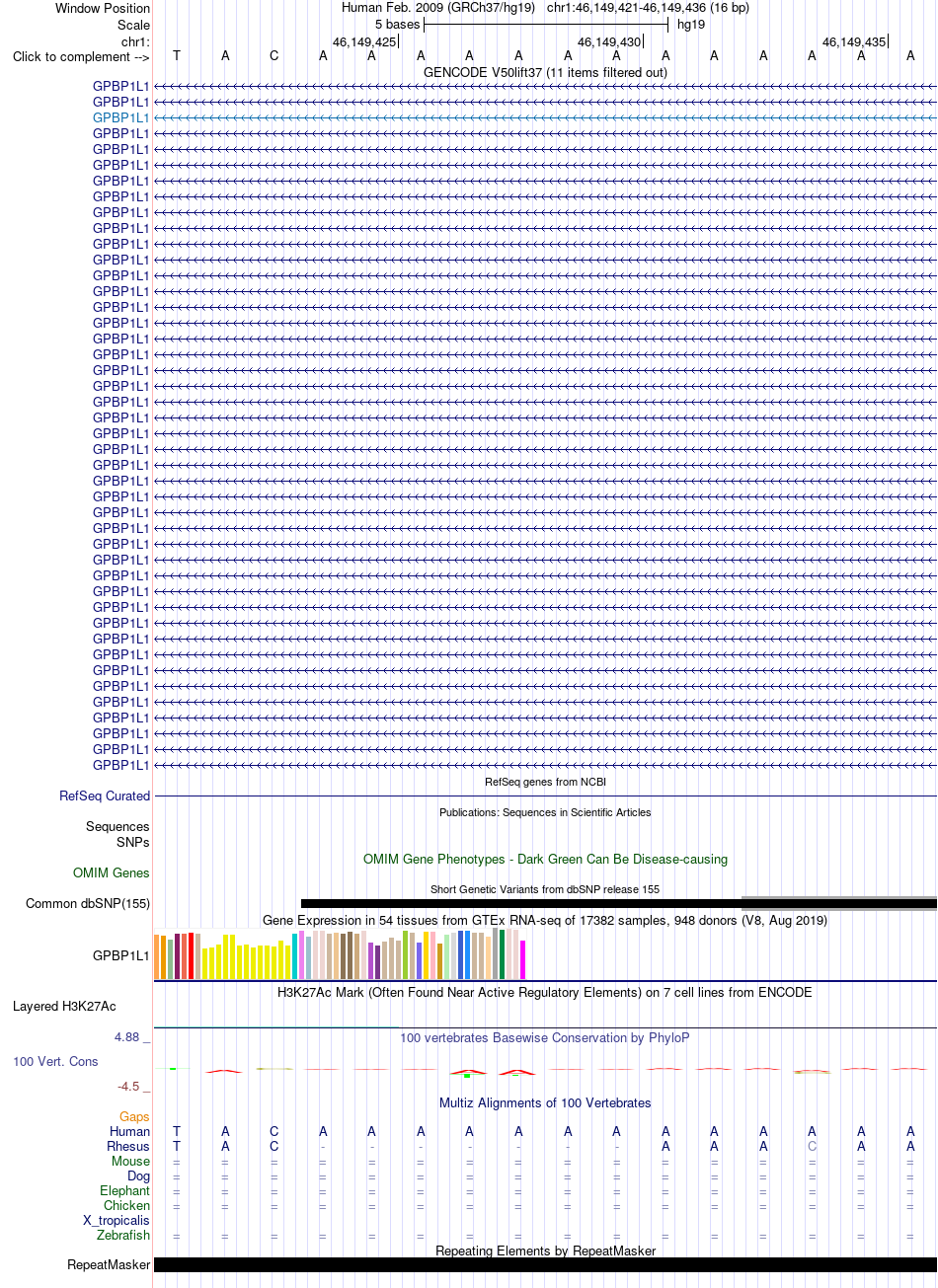Click the C base in the complement row
The image size is (938, 1288).
pos(274,55)
